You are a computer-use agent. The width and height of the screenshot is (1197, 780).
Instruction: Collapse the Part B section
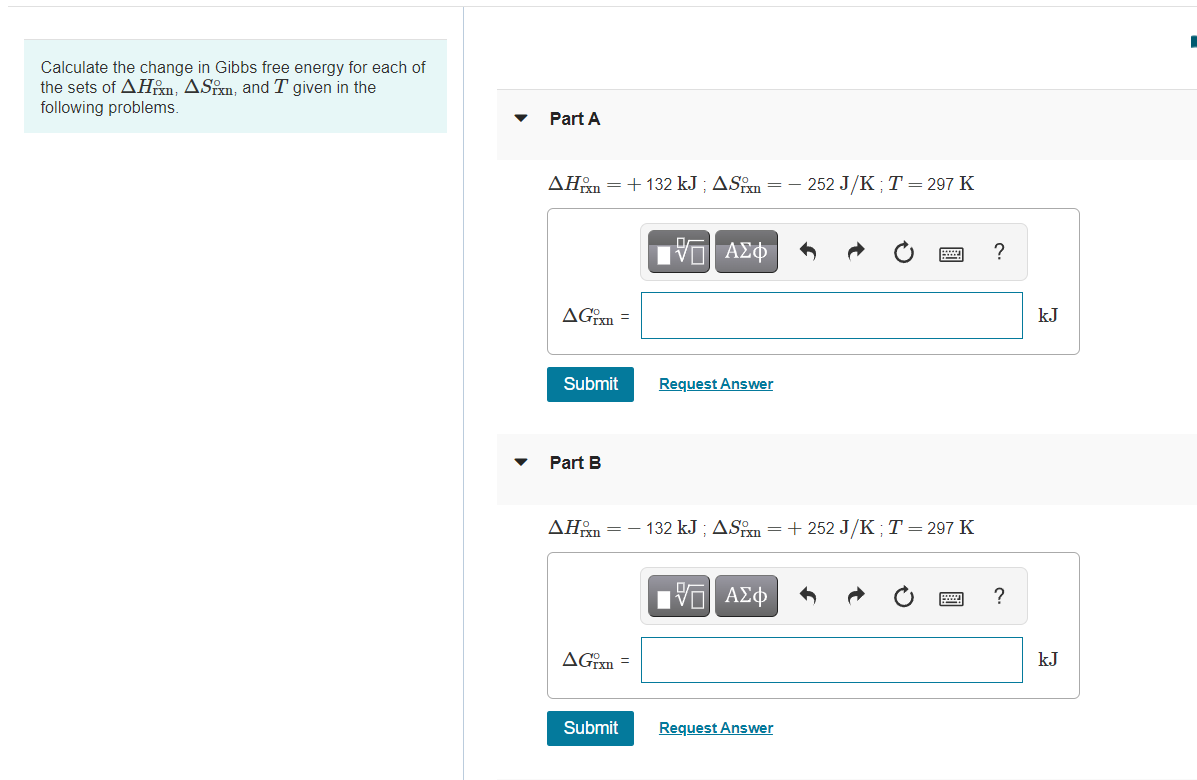(521, 462)
